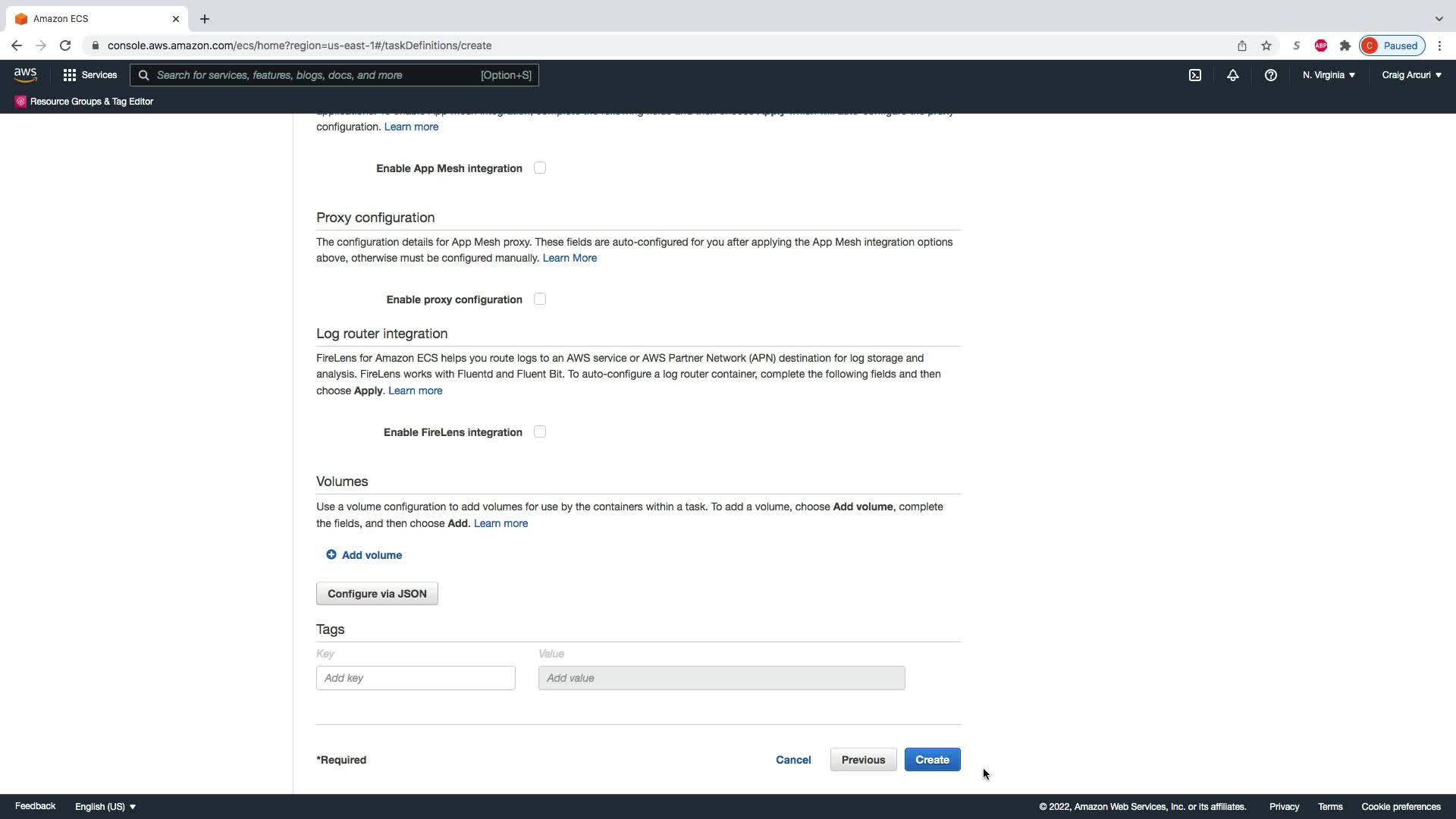This screenshot has width=1456, height=819.
Task: Expand the English (US) language selector
Action: point(105,807)
